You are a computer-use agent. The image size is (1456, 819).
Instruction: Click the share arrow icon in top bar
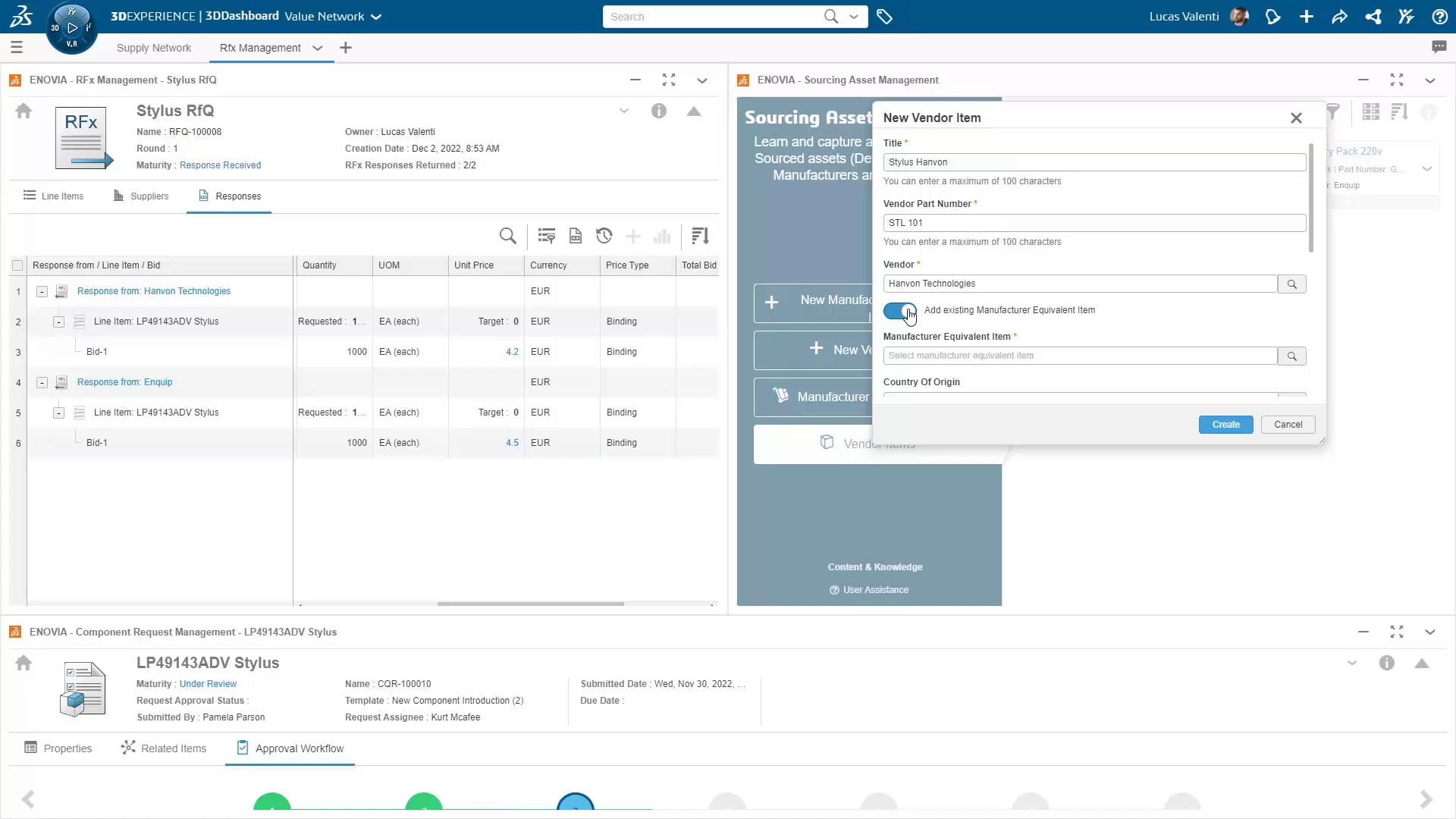pos(1339,17)
